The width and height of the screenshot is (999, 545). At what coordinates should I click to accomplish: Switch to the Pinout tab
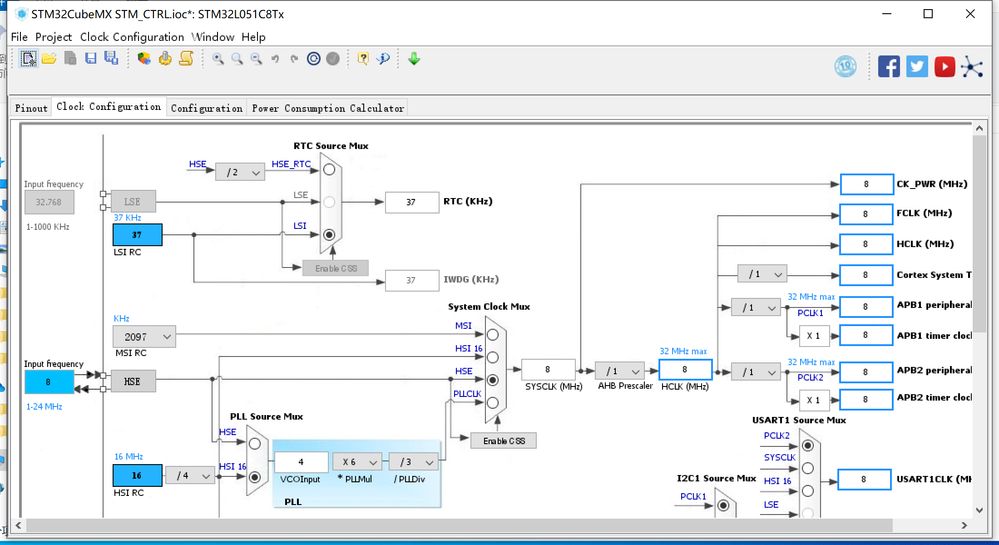[31, 108]
